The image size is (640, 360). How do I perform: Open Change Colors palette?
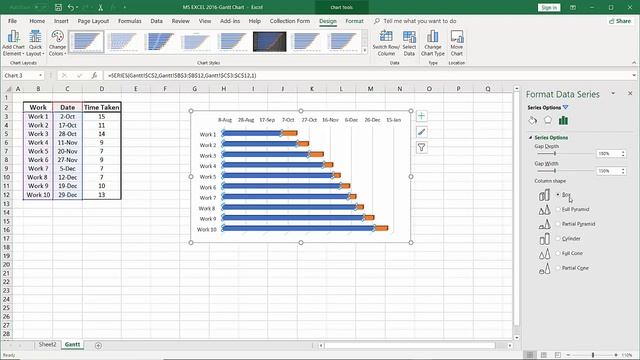58,43
